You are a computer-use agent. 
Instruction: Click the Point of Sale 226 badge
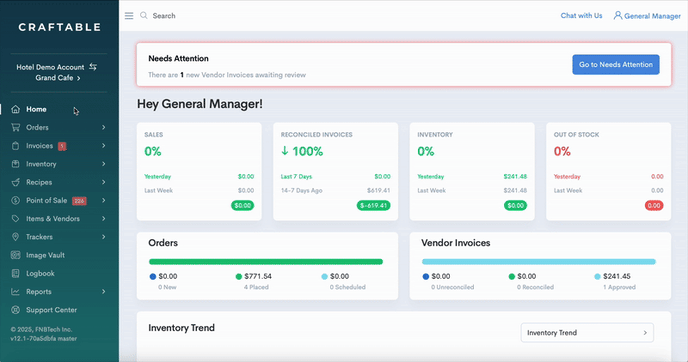(x=79, y=201)
